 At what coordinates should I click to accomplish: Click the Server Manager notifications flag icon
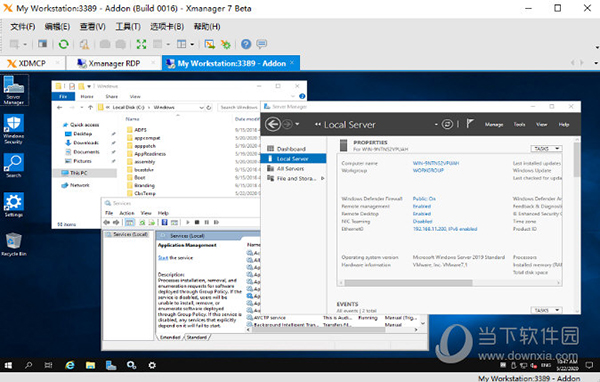coord(470,124)
